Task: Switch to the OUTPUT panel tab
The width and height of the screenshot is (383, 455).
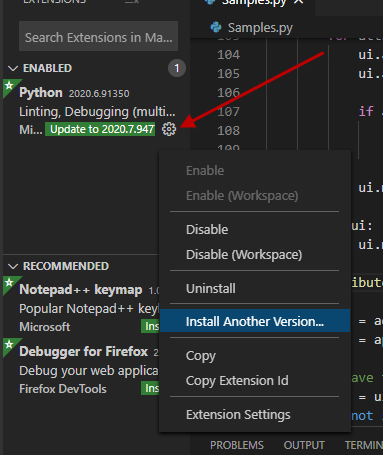Action: tap(304, 445)
